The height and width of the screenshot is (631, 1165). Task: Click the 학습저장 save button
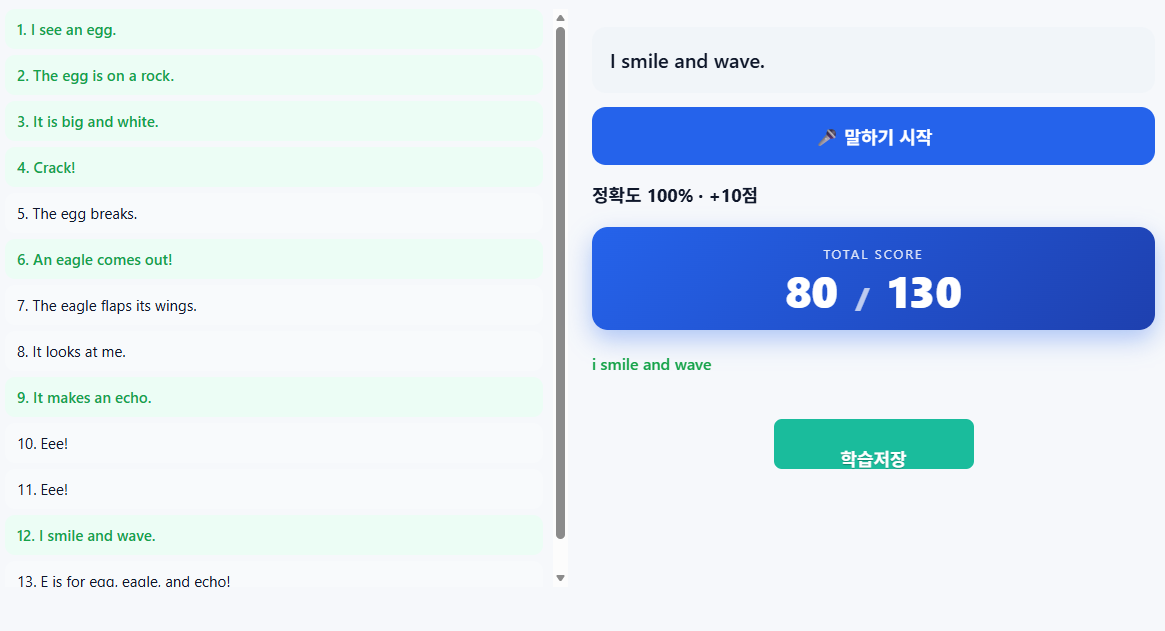tap(873, 444)
